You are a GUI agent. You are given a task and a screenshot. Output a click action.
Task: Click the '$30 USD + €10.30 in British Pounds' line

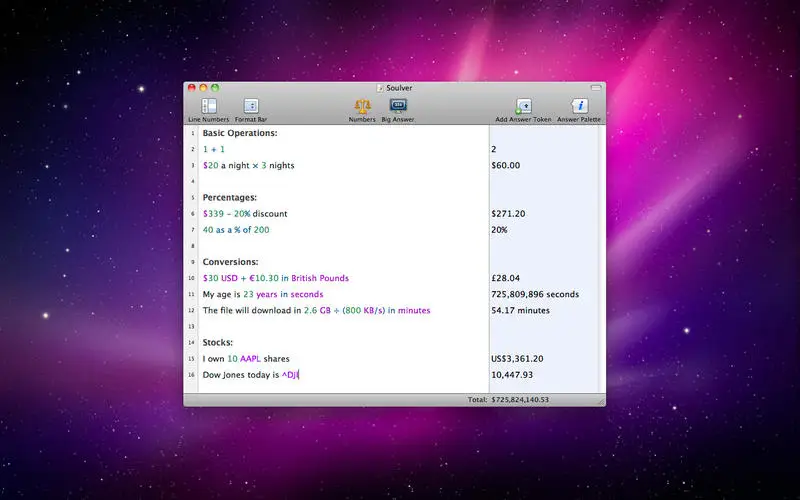coord(276,278)
